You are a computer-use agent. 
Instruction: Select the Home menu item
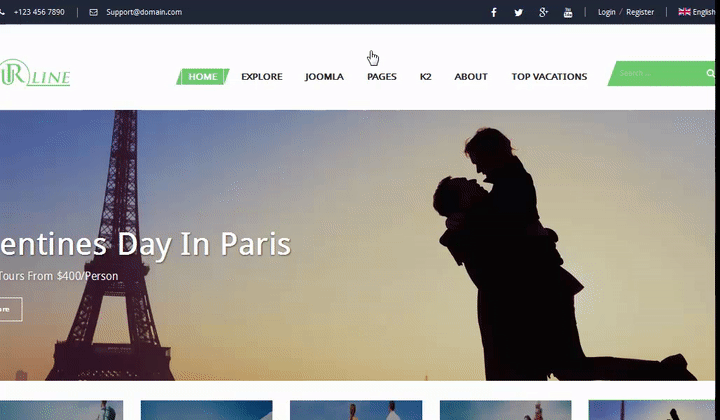tap(203, 77)
